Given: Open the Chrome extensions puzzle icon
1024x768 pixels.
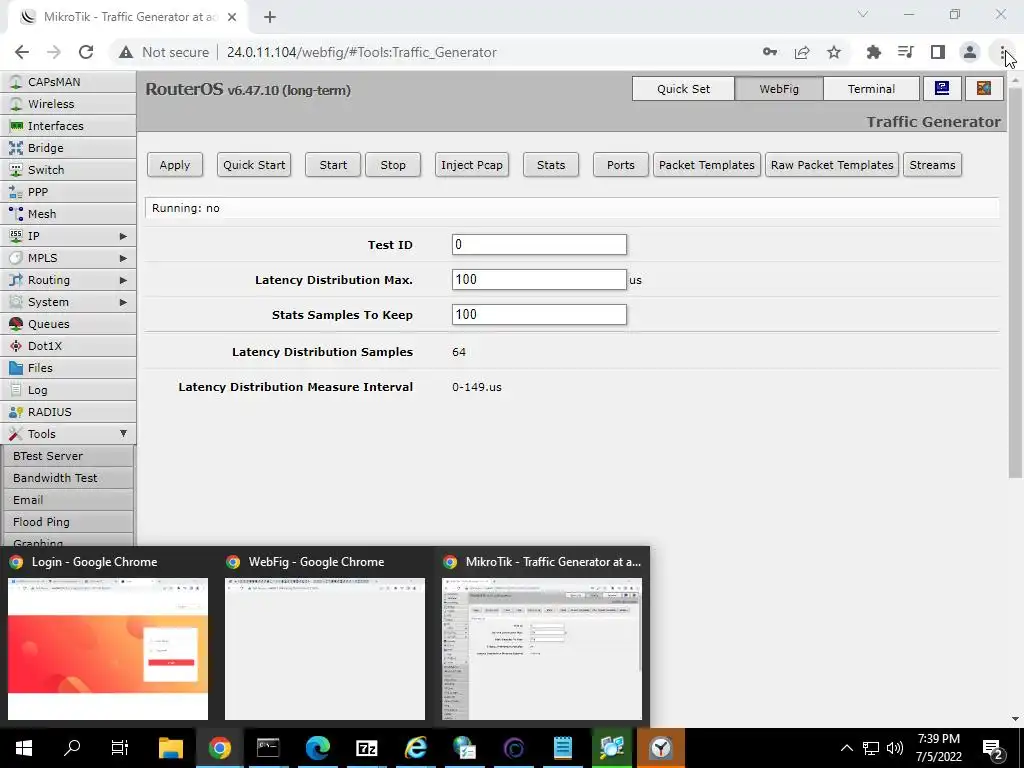Looking at the screenshot, I should point(873,52).
